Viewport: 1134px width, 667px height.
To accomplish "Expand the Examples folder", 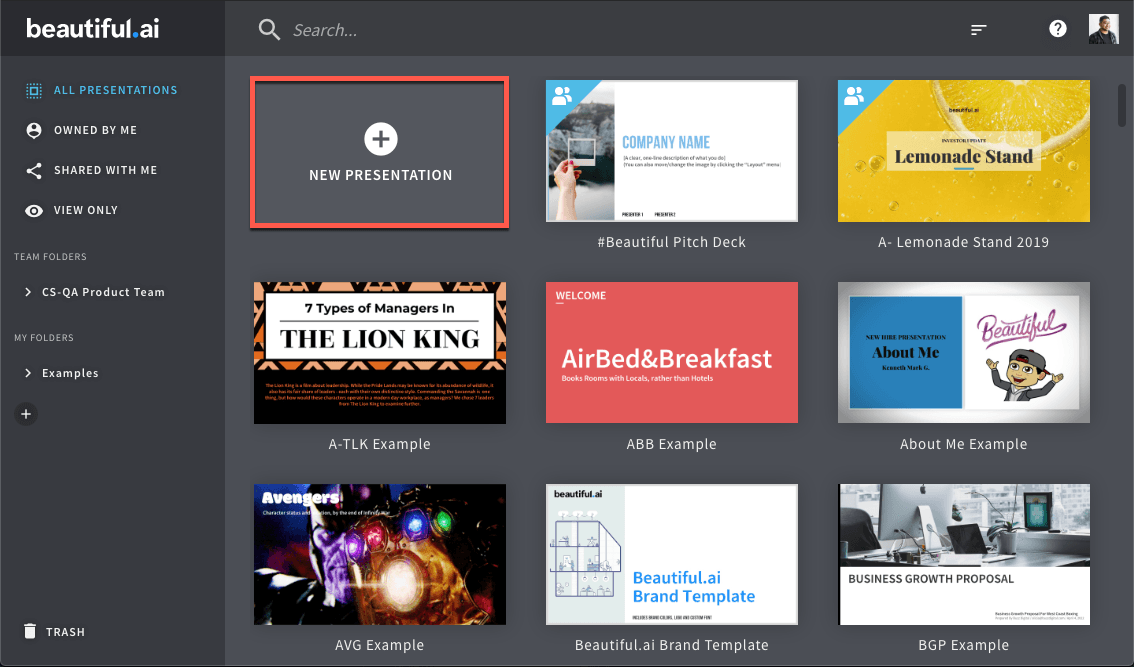I will pyautogui.click(x=27, y=373).
